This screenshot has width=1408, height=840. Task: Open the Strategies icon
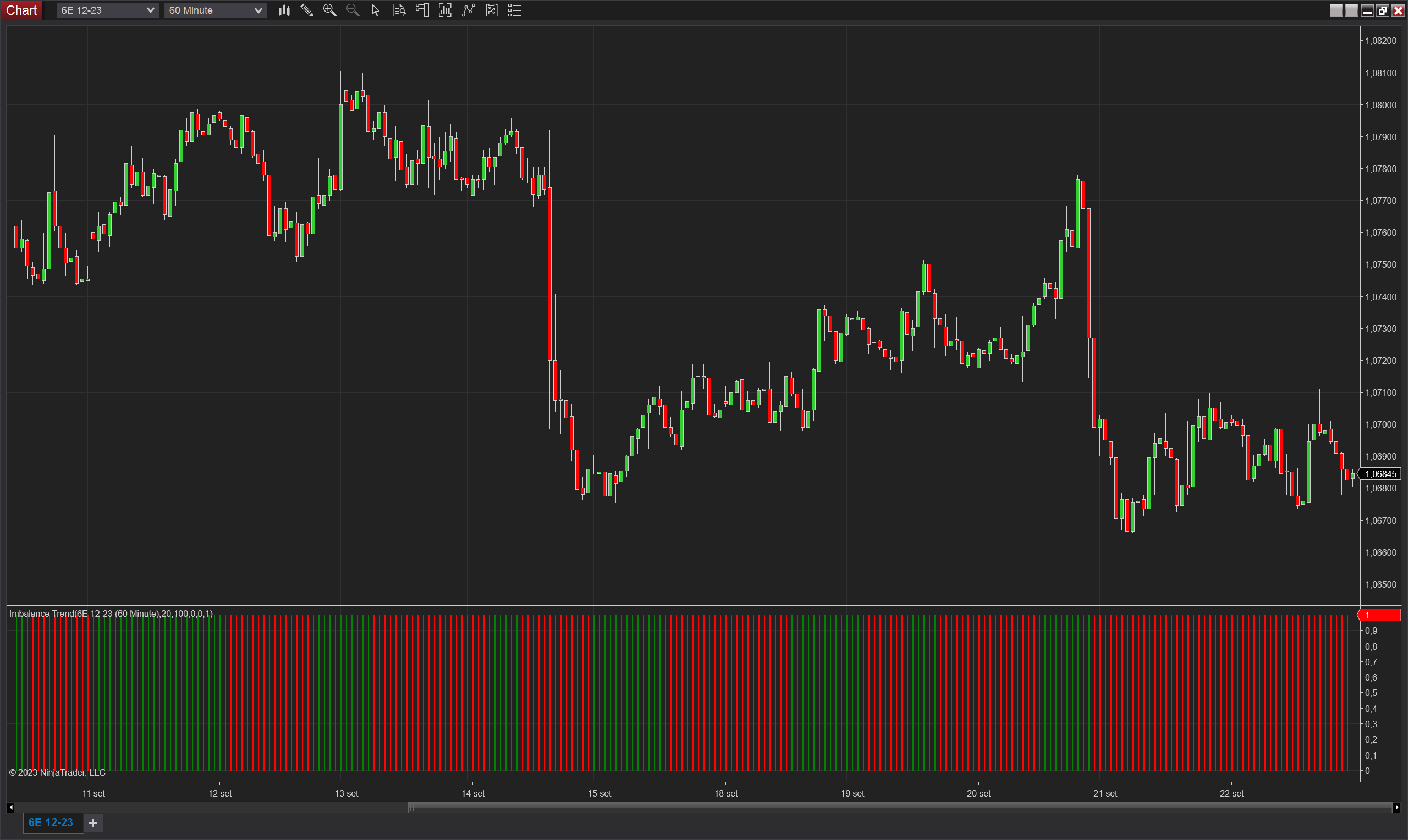tap(491, 10)
